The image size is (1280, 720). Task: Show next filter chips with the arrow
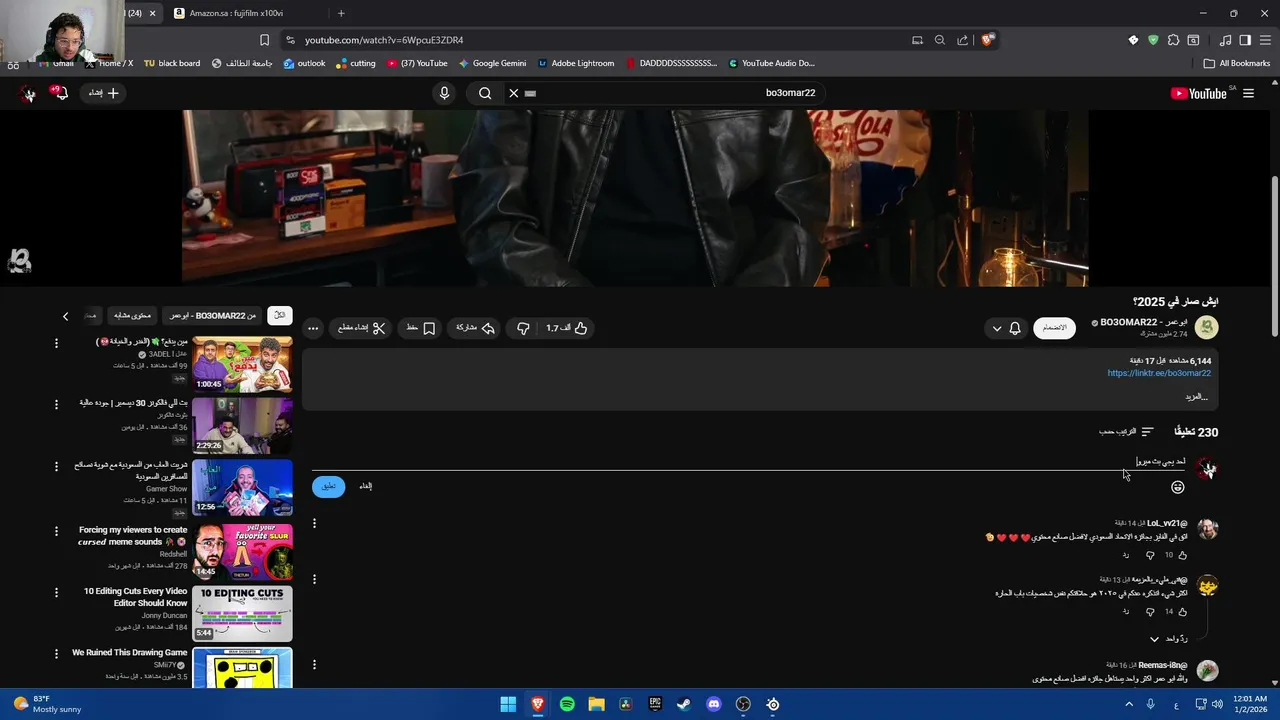[x=65, y=316]
